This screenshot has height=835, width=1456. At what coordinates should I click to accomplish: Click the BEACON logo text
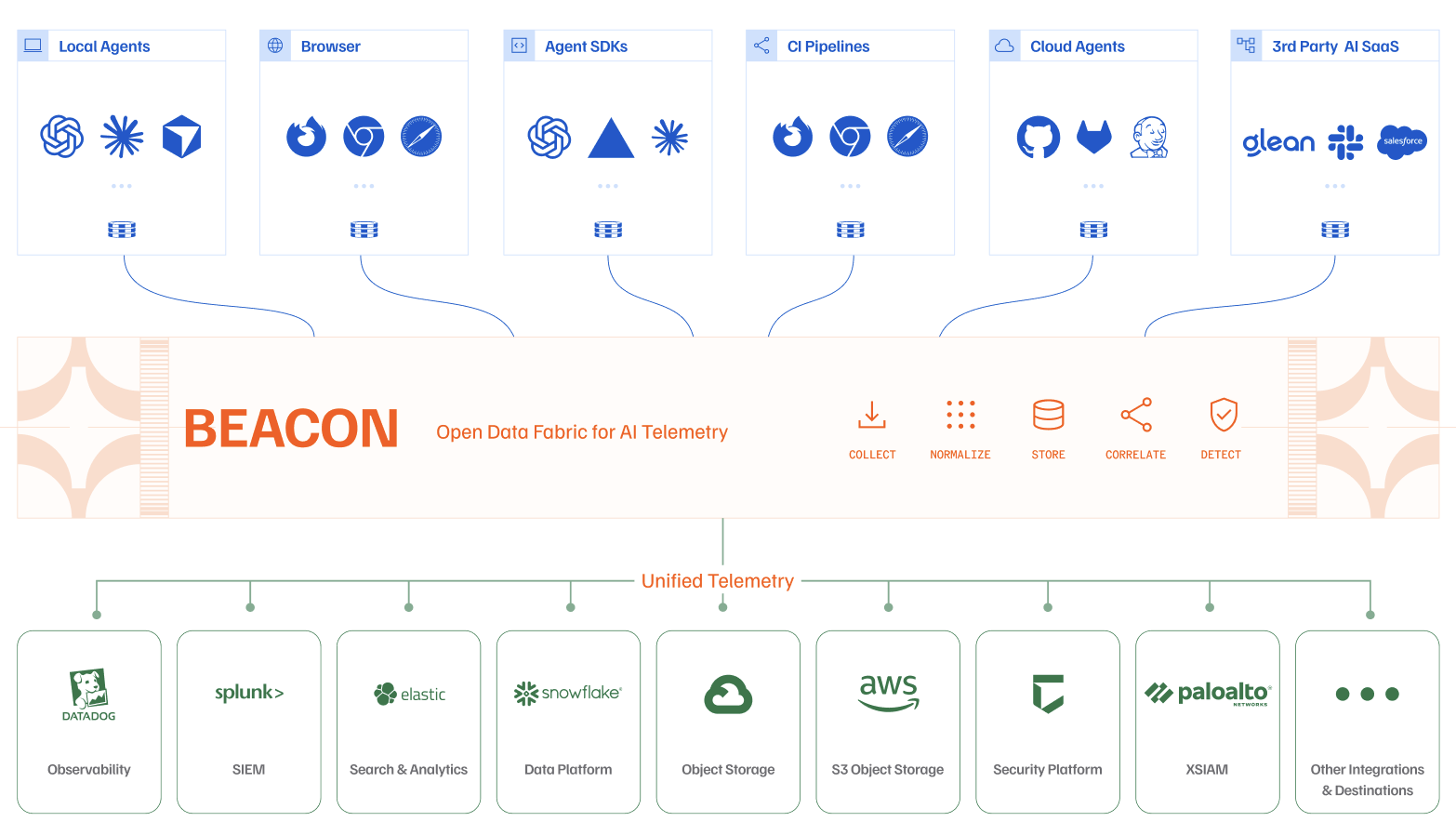[x=291, y=429]
